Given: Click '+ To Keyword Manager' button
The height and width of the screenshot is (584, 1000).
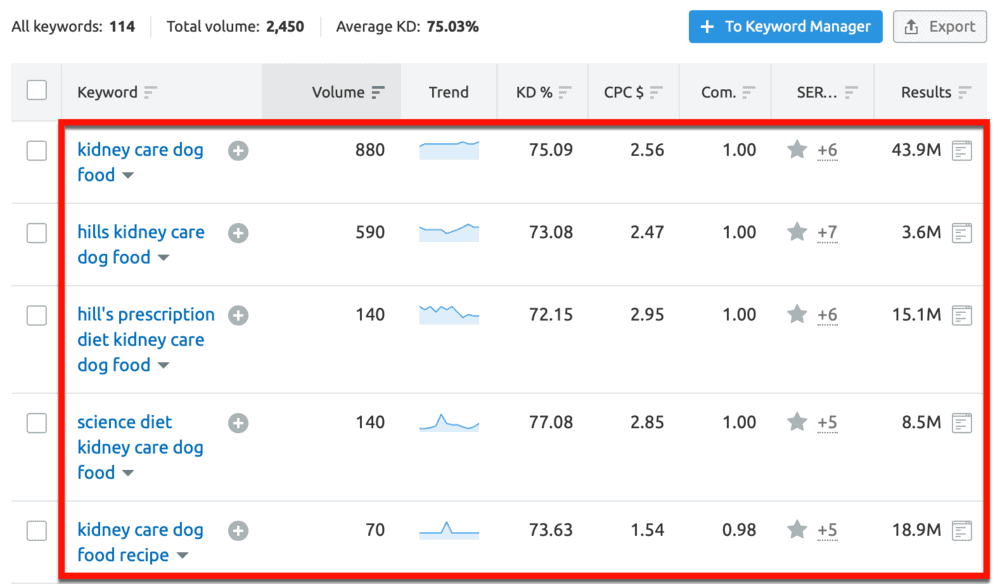Looking at the screenshot, I should (x=786, y=27).
